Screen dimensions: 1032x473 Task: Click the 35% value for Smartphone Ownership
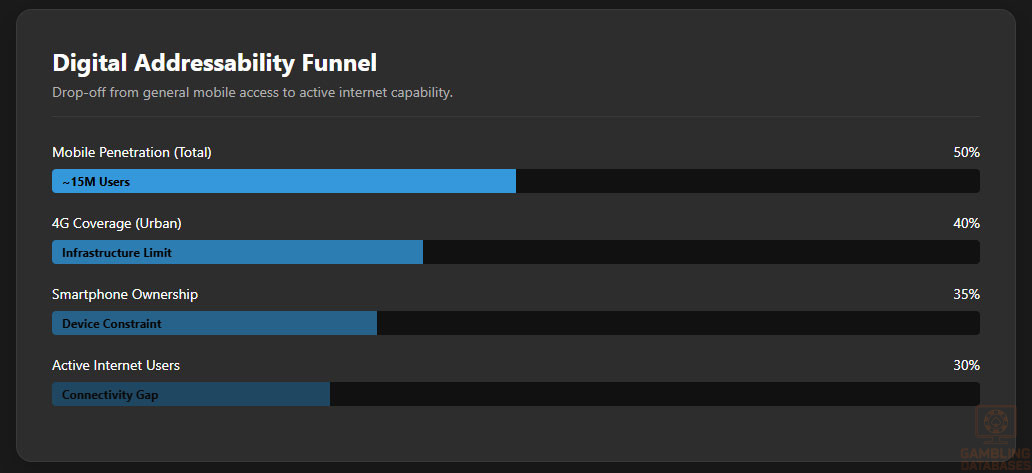pyautogui.click(x=966, y=294)
